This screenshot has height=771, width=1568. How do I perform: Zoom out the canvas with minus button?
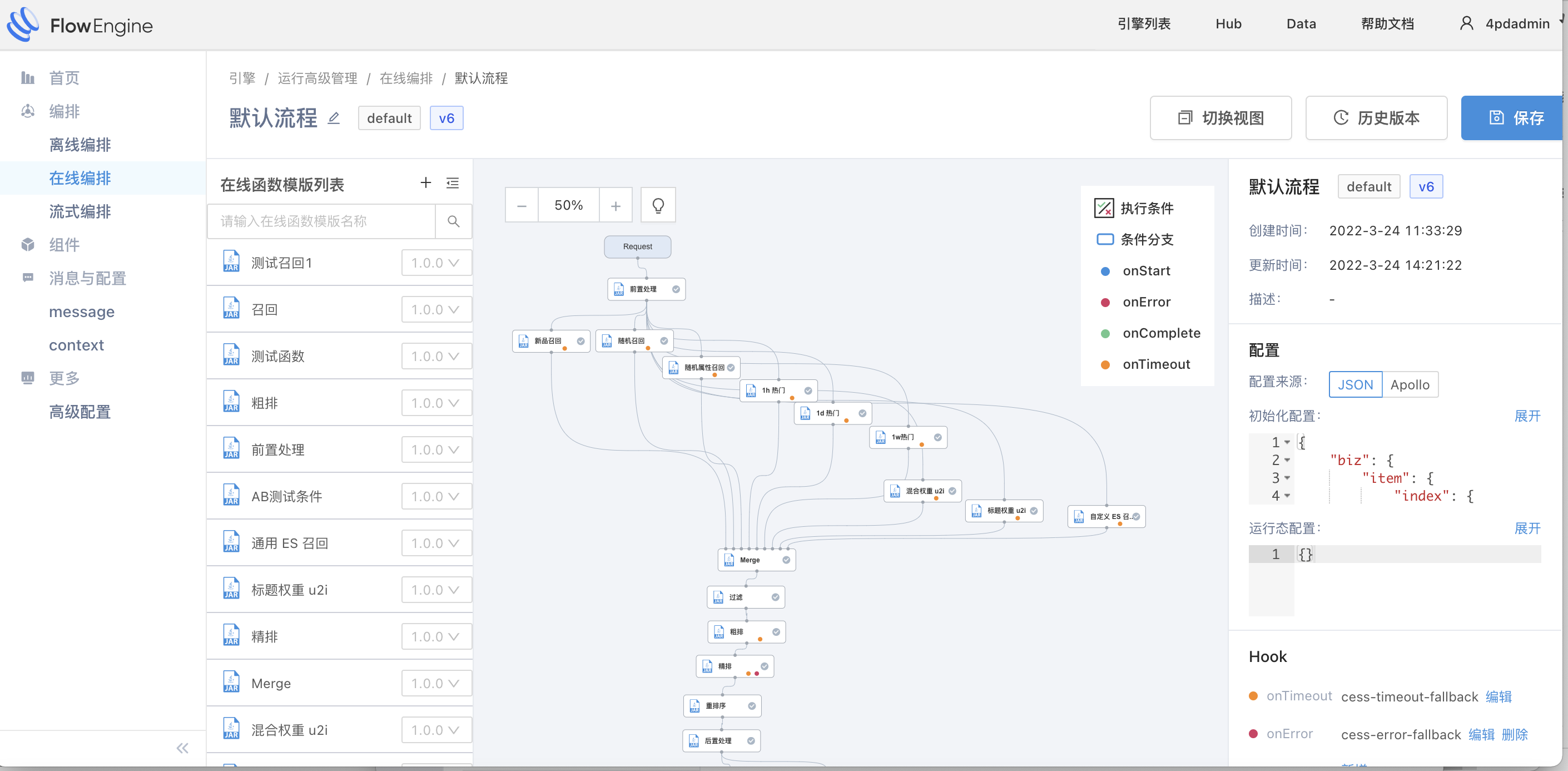click(522, 206)
